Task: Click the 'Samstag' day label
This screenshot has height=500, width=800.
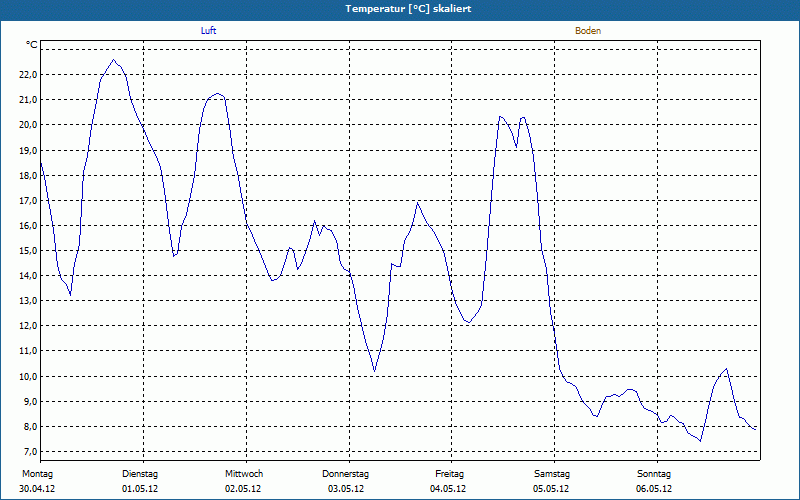Action: pos(552,474)
